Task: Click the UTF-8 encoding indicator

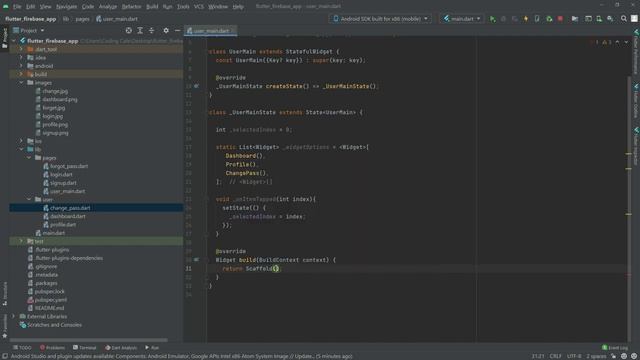Action: click(574, 356)
